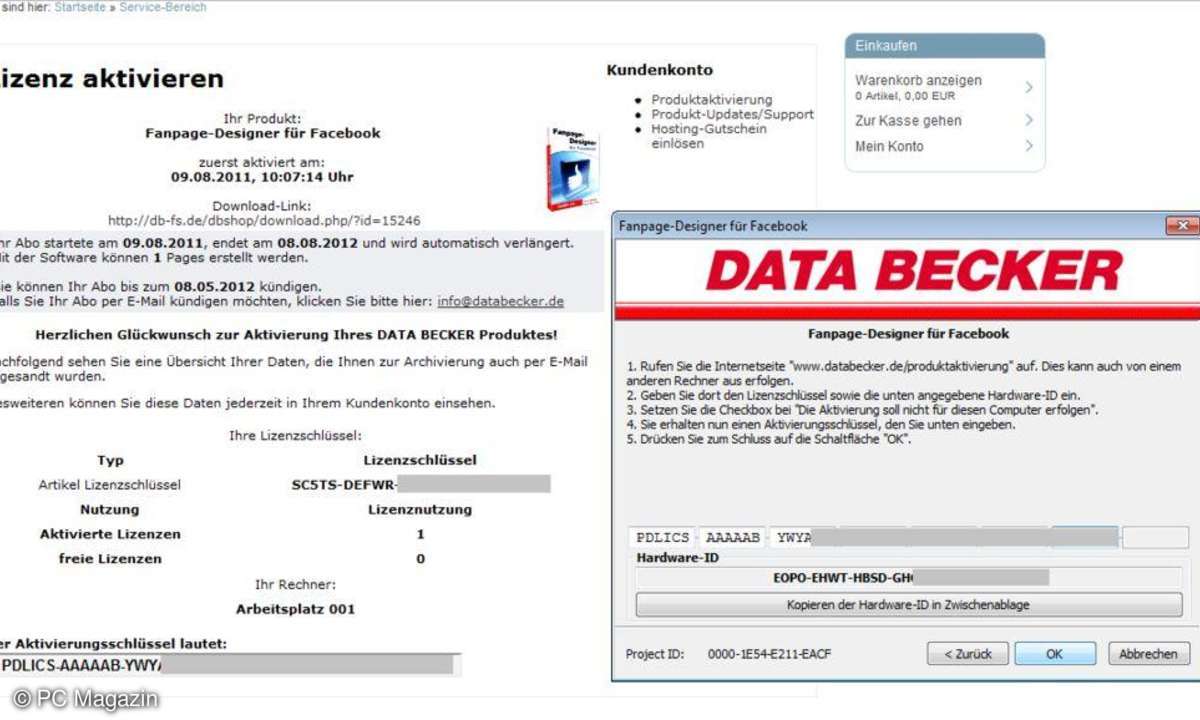Image resolution: width=1200 pixels, height=720 pixels.
Task: Click the Arbeitsplatz 001 text
Action: pos(295,609)
